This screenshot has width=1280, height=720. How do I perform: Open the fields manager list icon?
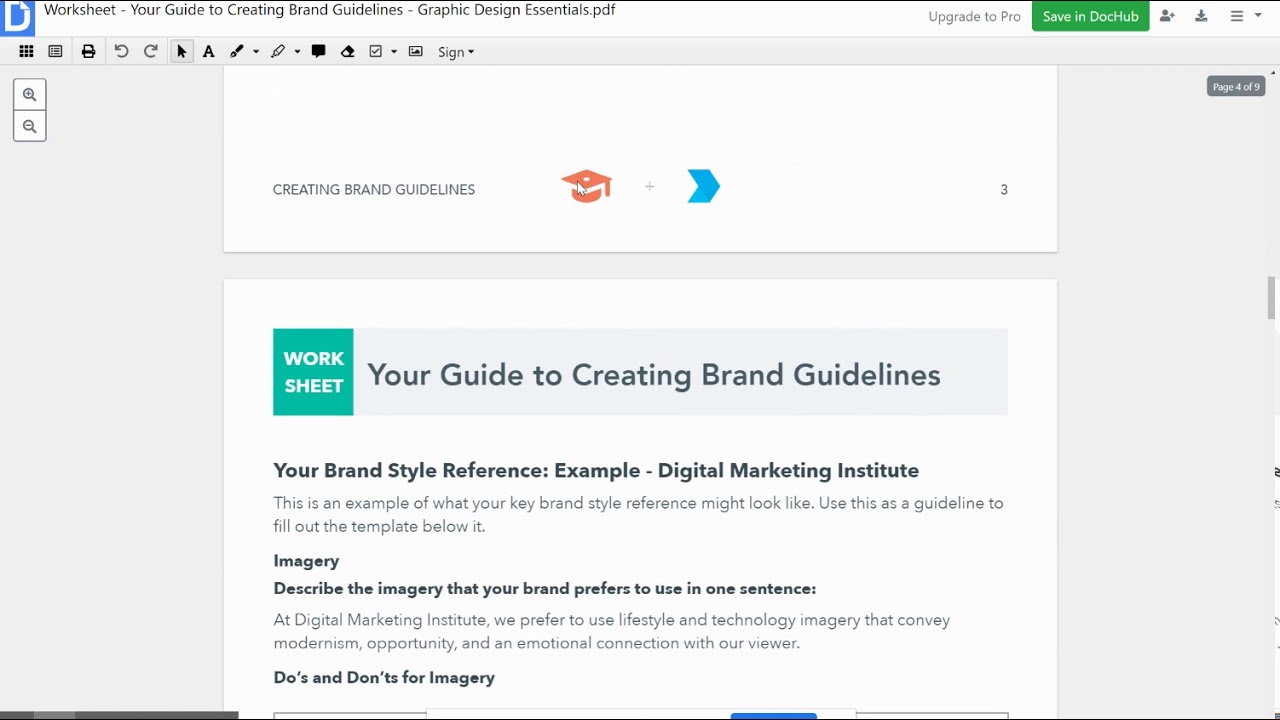point(55,52)
